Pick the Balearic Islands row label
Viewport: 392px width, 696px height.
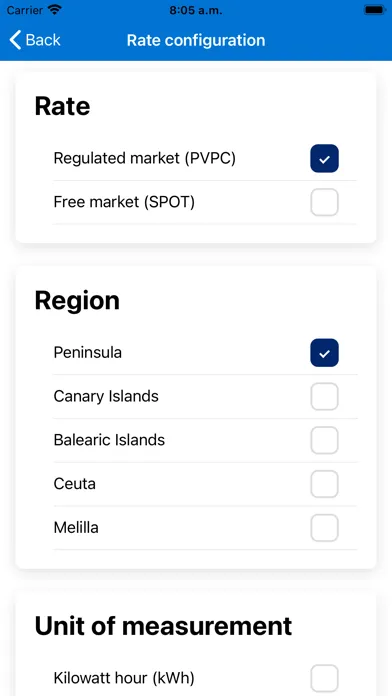109,440
